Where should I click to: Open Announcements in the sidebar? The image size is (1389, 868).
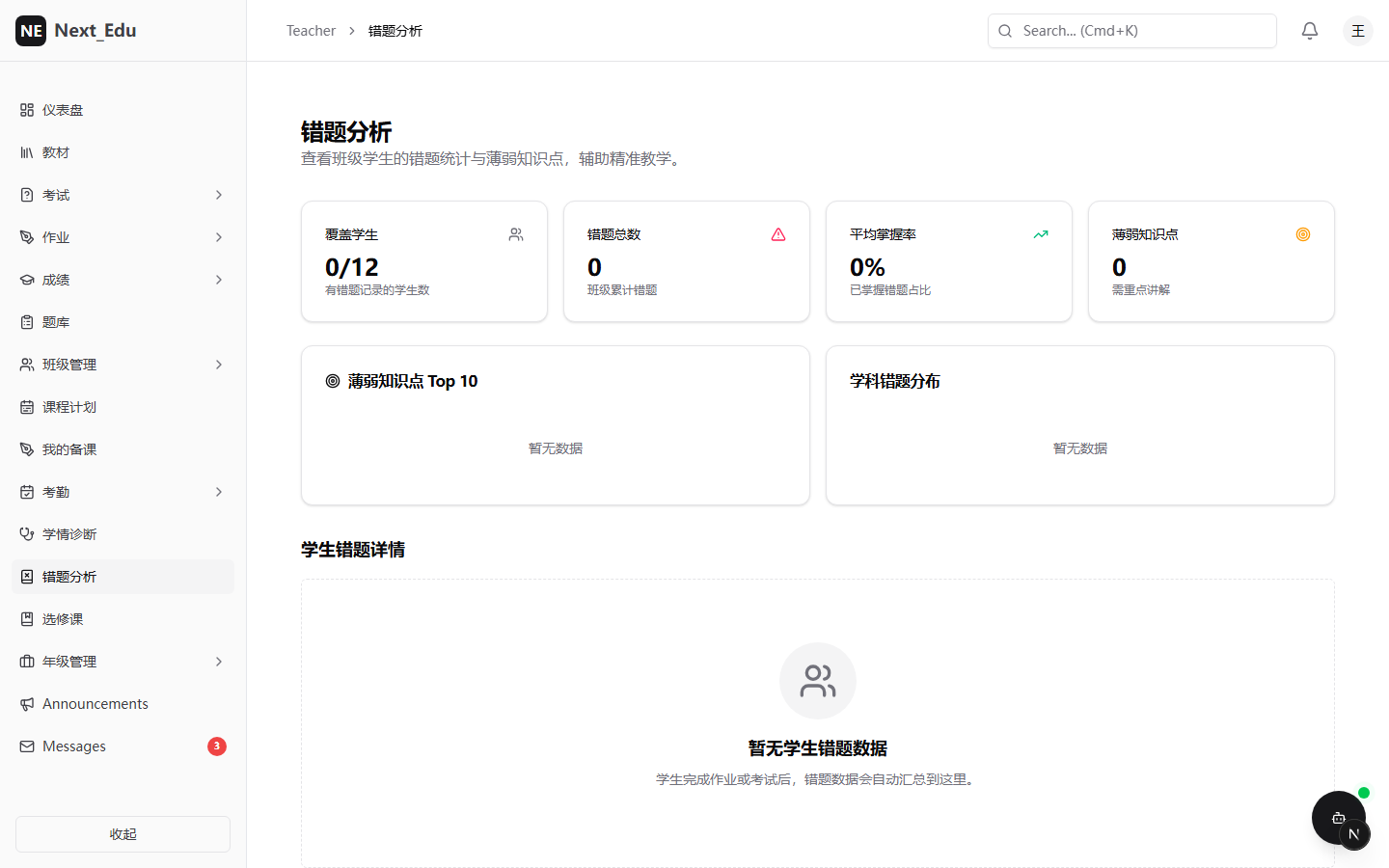pos(123,704)
